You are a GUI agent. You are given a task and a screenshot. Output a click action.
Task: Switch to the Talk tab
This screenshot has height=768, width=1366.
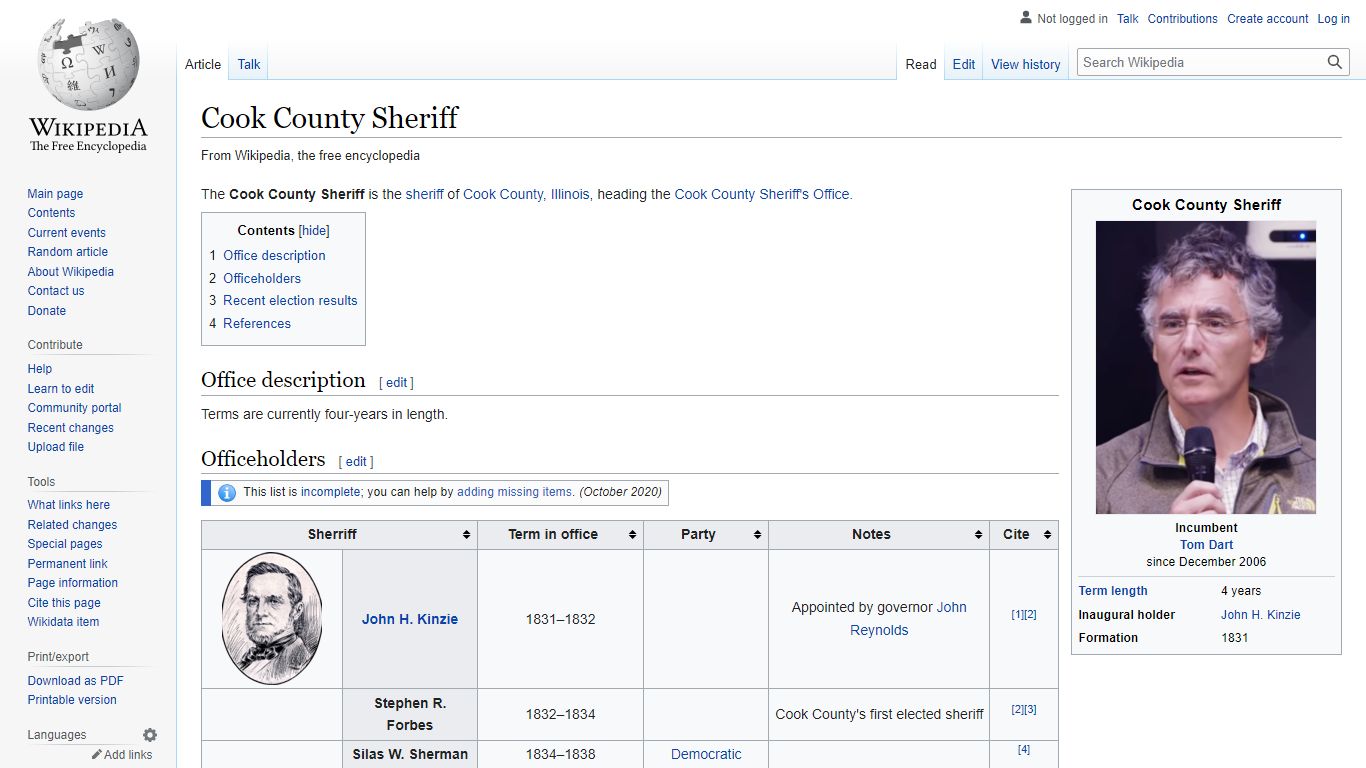(x=249, y=64)
